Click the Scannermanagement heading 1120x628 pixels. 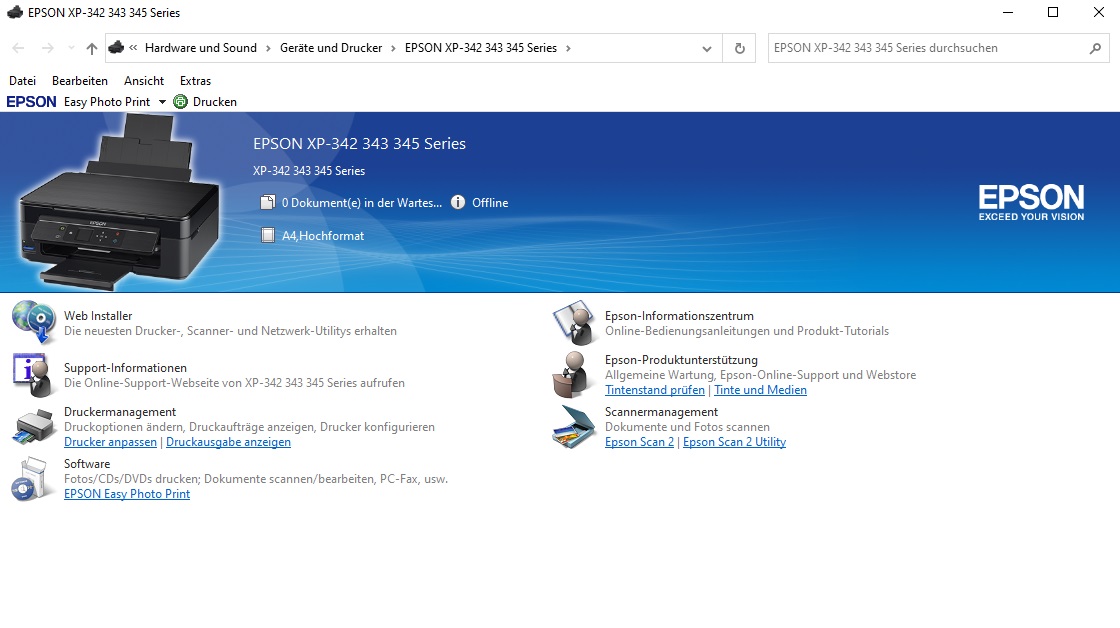click(661, 412)
